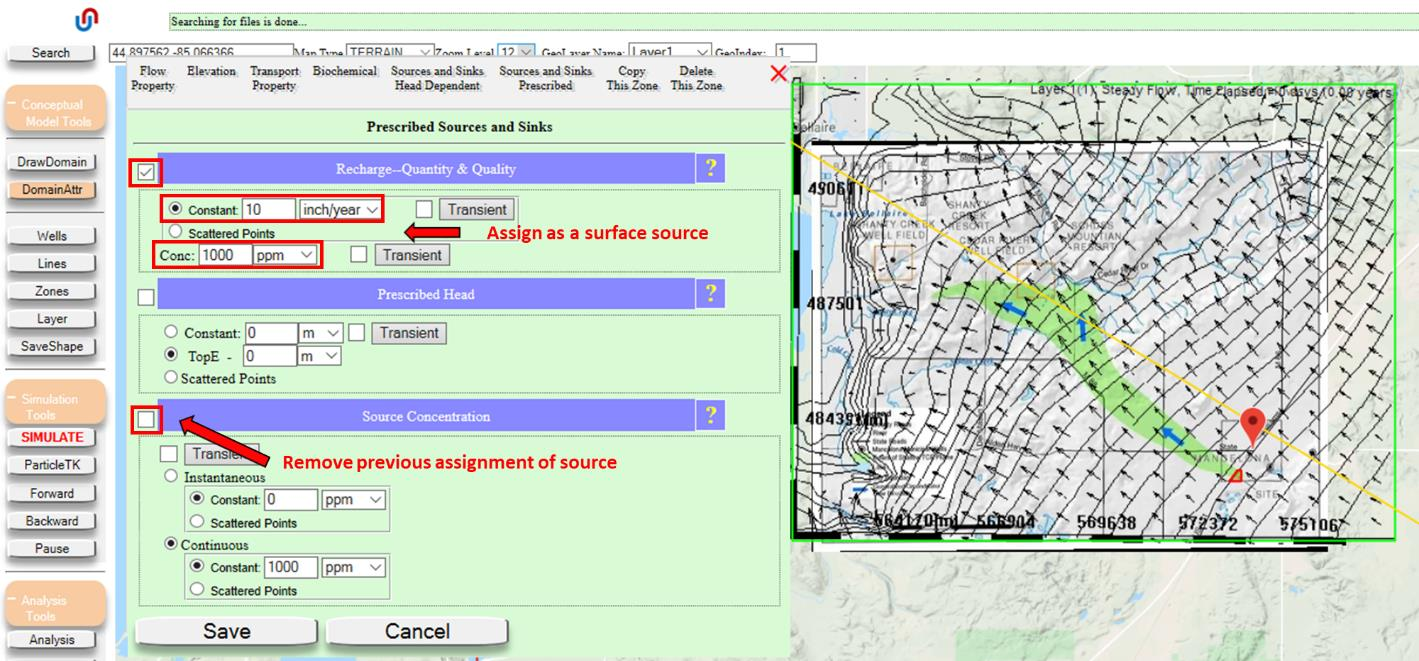Run Forward particle tracking
The height and width of the screenshot is (661, 1419).
[x=52, y=493]
